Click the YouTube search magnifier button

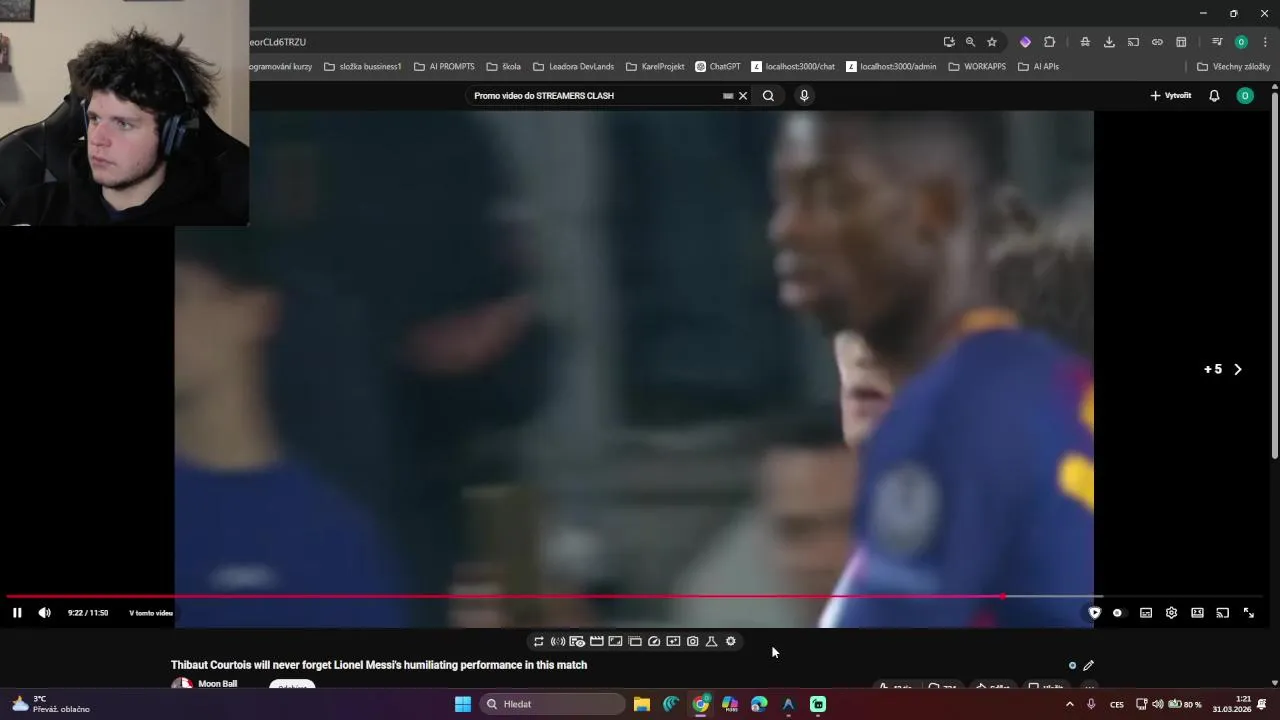click(768, 96)
